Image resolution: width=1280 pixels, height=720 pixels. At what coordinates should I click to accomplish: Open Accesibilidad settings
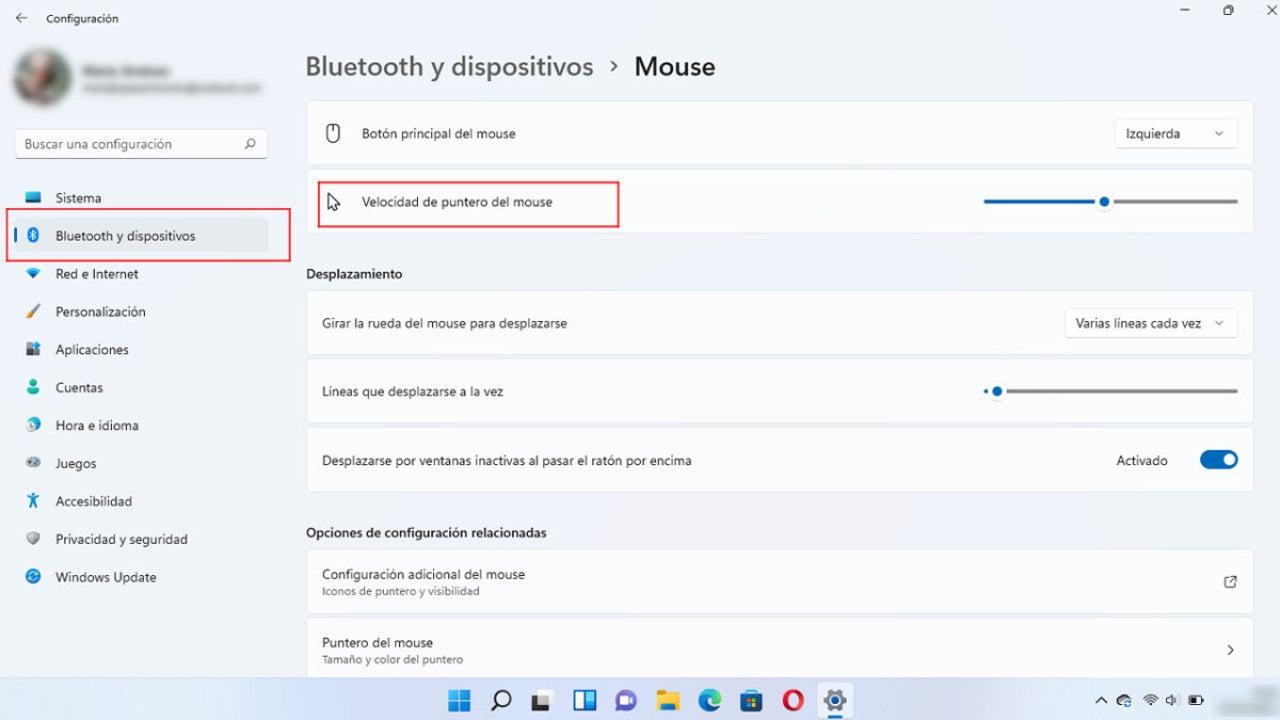[x=92, y=501]
